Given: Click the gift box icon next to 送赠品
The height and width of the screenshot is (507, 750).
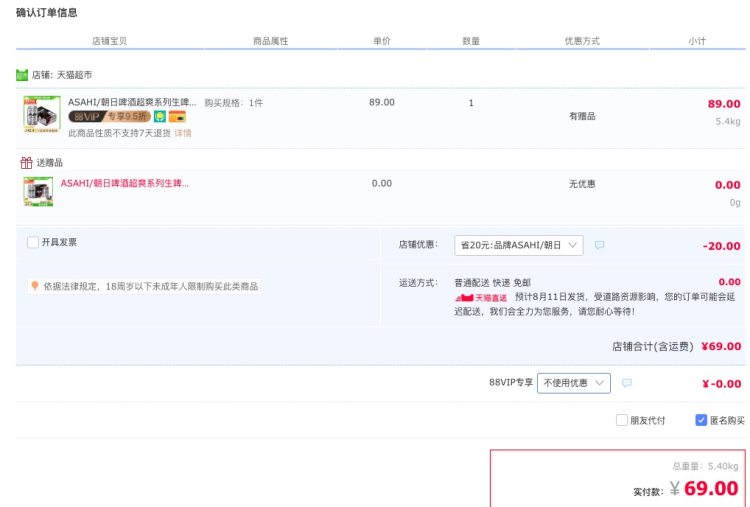Looking at the screenshot, I should 26,163.
